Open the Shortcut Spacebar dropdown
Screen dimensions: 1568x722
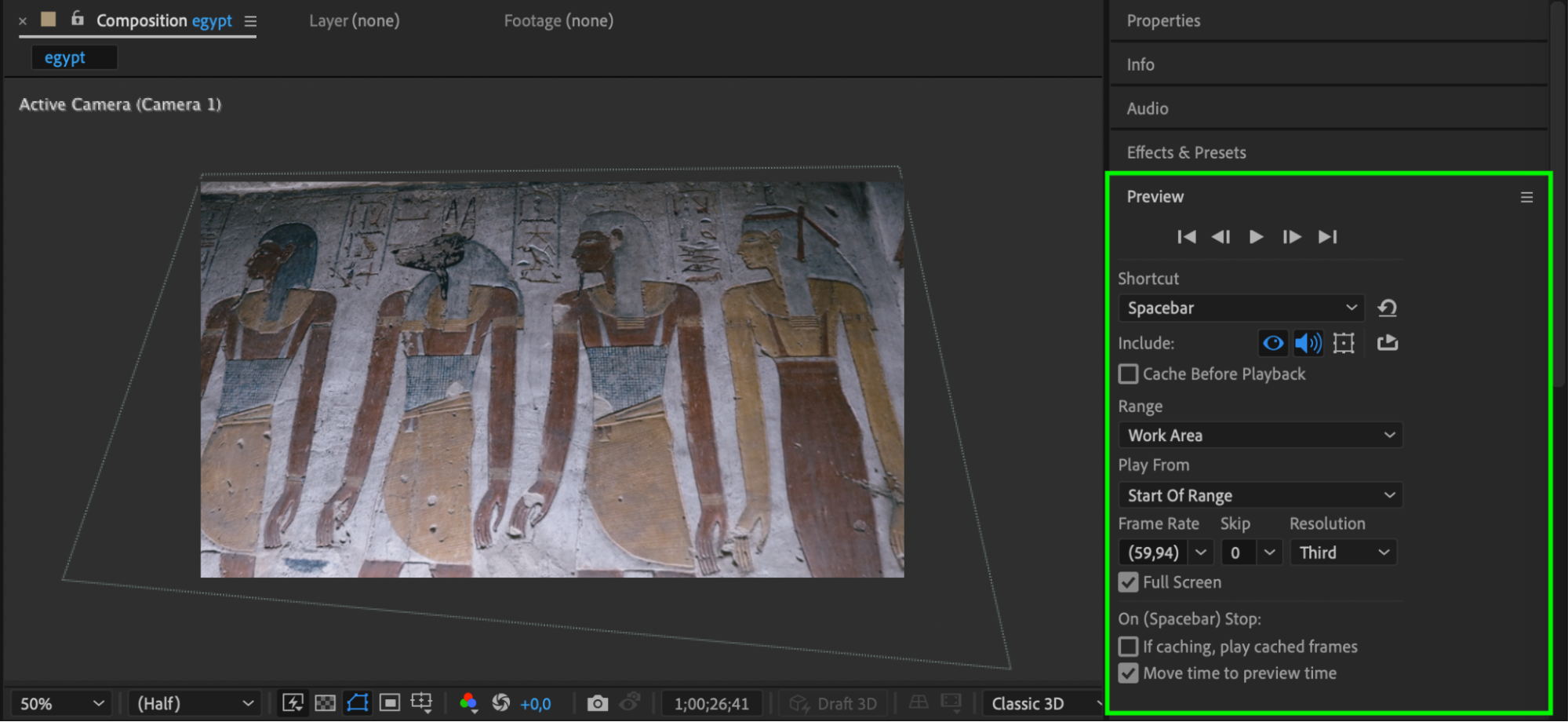click(x=1241, y=308)
